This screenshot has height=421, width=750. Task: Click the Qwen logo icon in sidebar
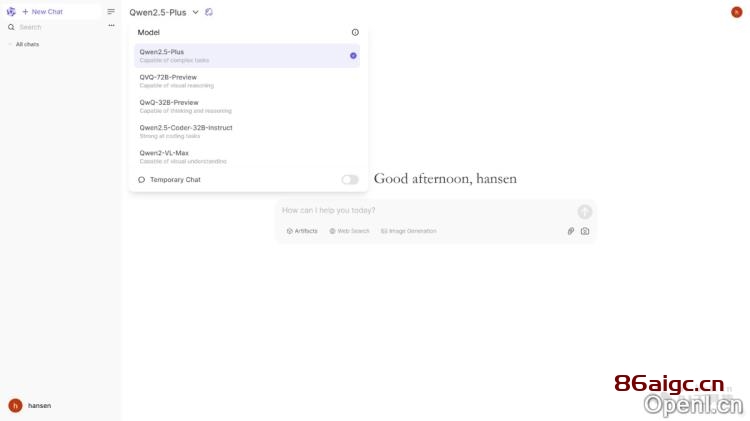point(11,11)
